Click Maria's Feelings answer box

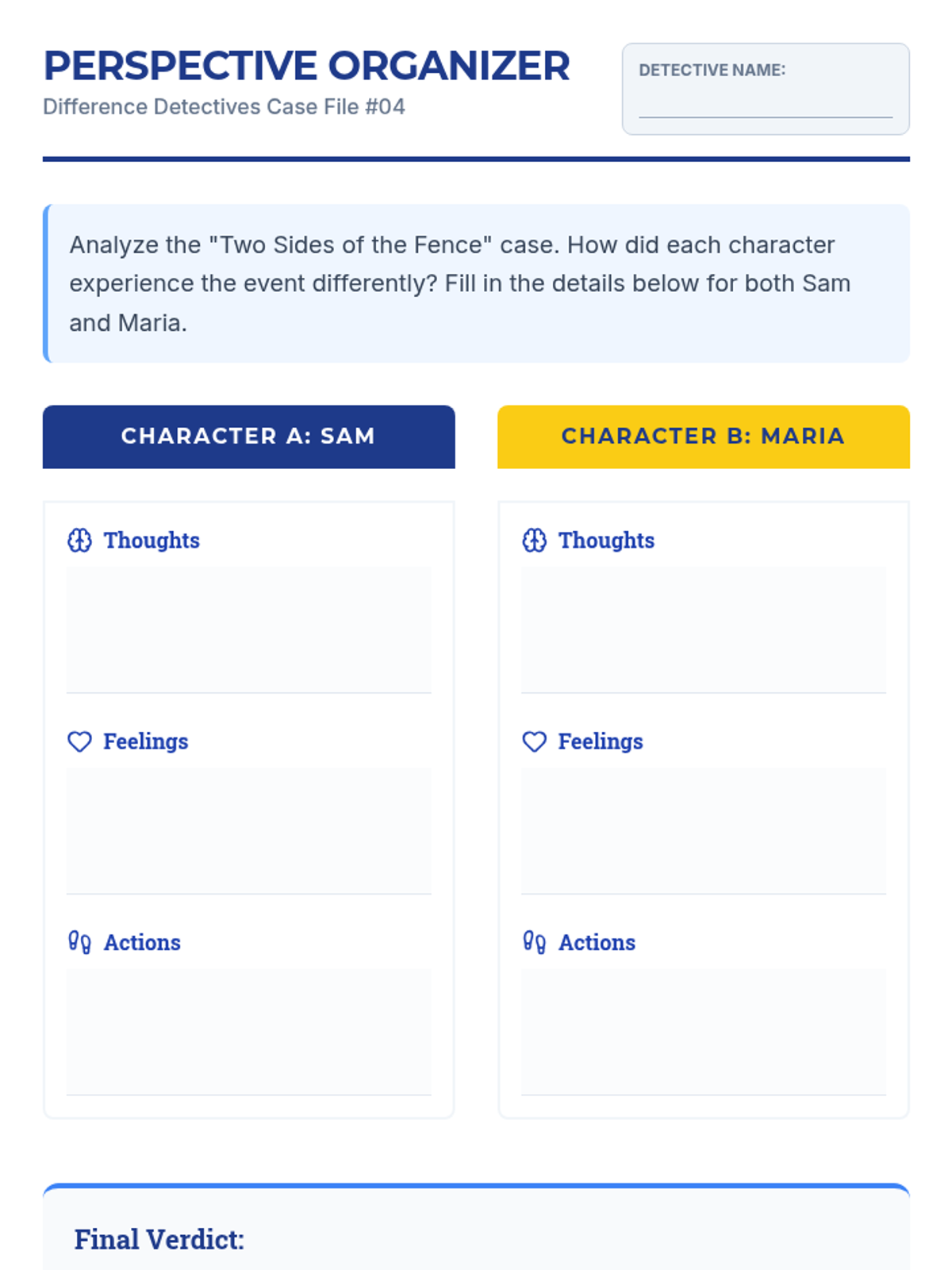coord(704,831)
